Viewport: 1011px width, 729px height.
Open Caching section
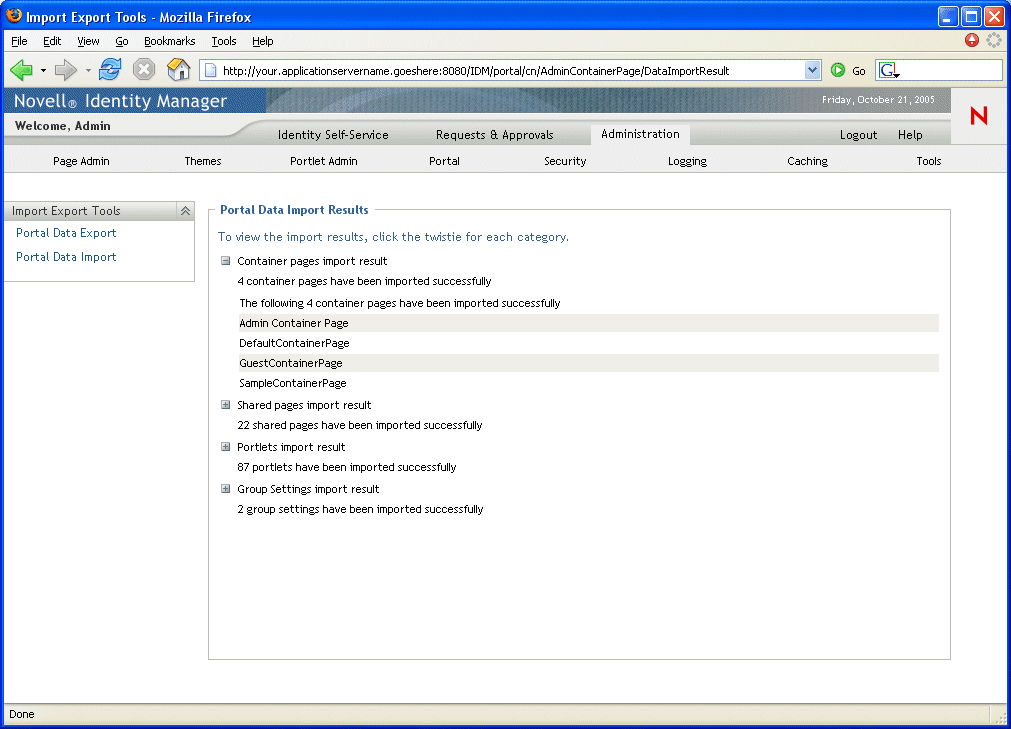tap(807, 161)
